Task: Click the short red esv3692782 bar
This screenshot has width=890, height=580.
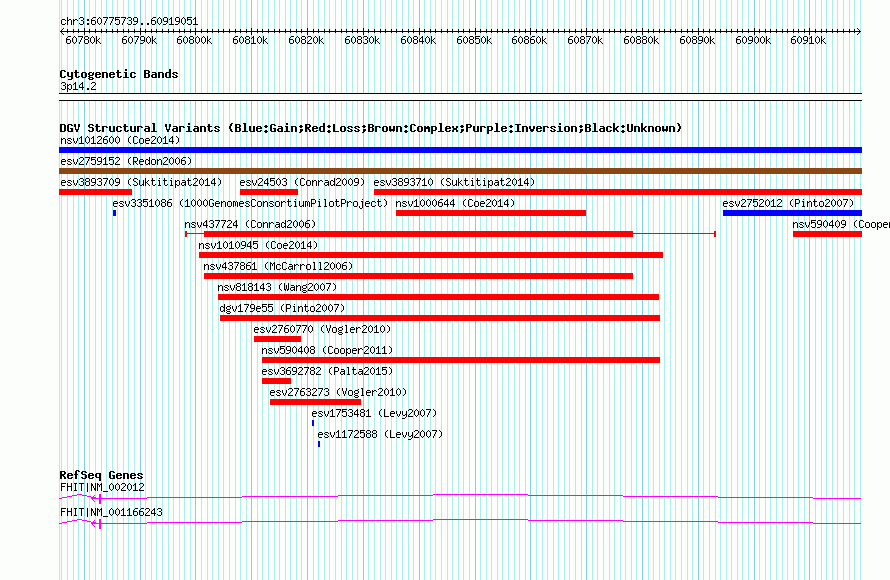Action: click(x=276, y=381)
